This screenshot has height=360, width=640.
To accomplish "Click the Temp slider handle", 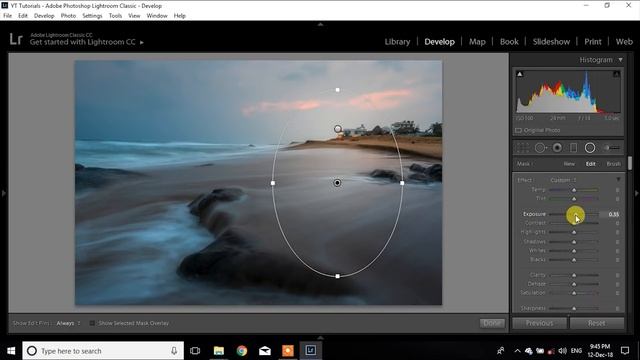I will (574, 190).
